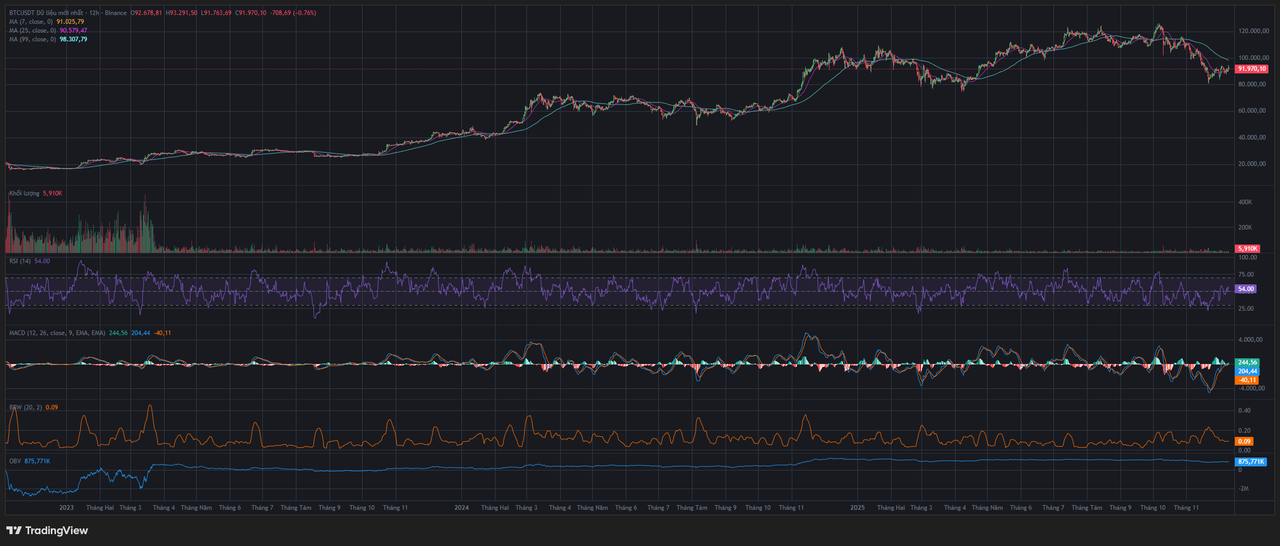Click the 2024 year label on time axis
The image size is (1280, 546).
(x=462, y=508)
